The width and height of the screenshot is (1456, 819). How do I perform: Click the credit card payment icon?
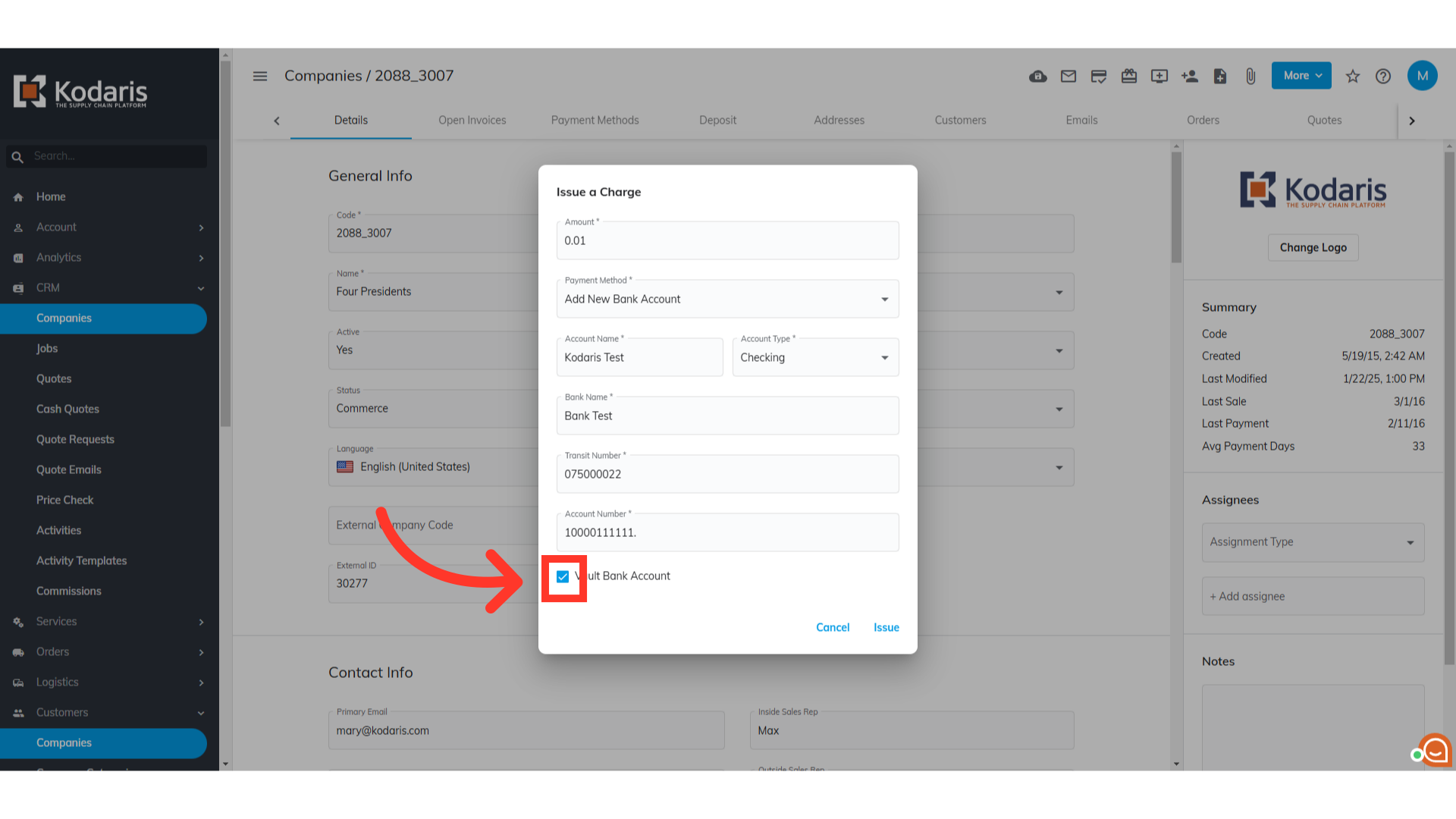click(1099, 76)
